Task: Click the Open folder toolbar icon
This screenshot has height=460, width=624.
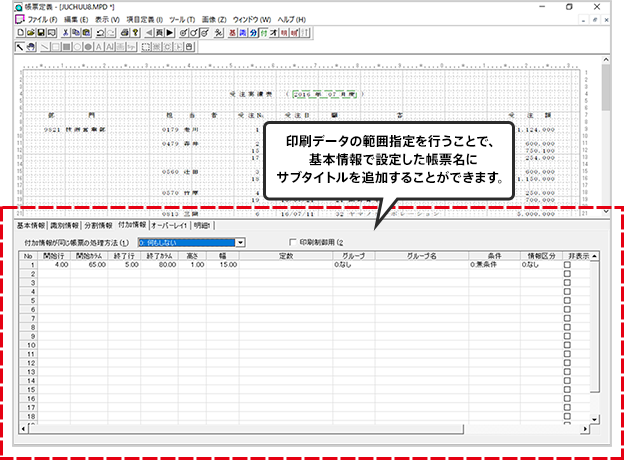Action: coord(31,33)
